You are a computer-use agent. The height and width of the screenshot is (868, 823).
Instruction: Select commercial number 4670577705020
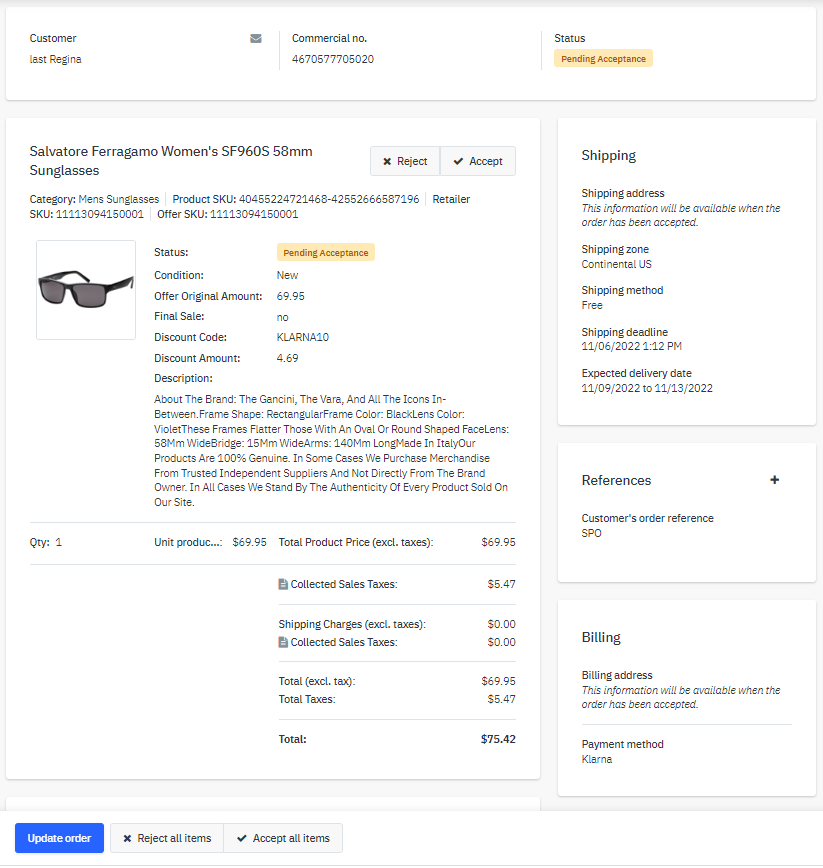(x=333, y=59)
